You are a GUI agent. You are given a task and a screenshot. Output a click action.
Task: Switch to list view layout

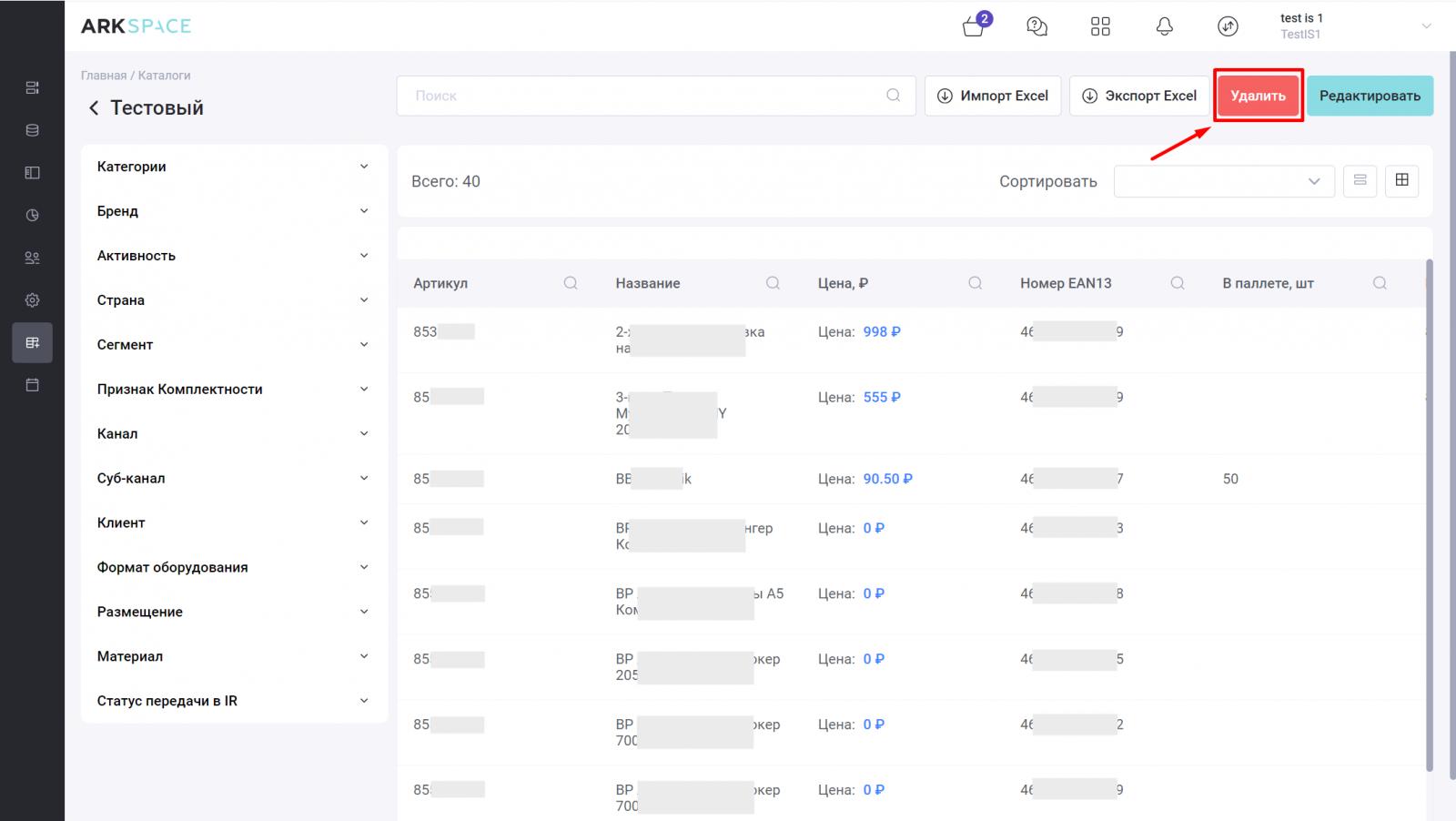click(x=1360, y=180)
